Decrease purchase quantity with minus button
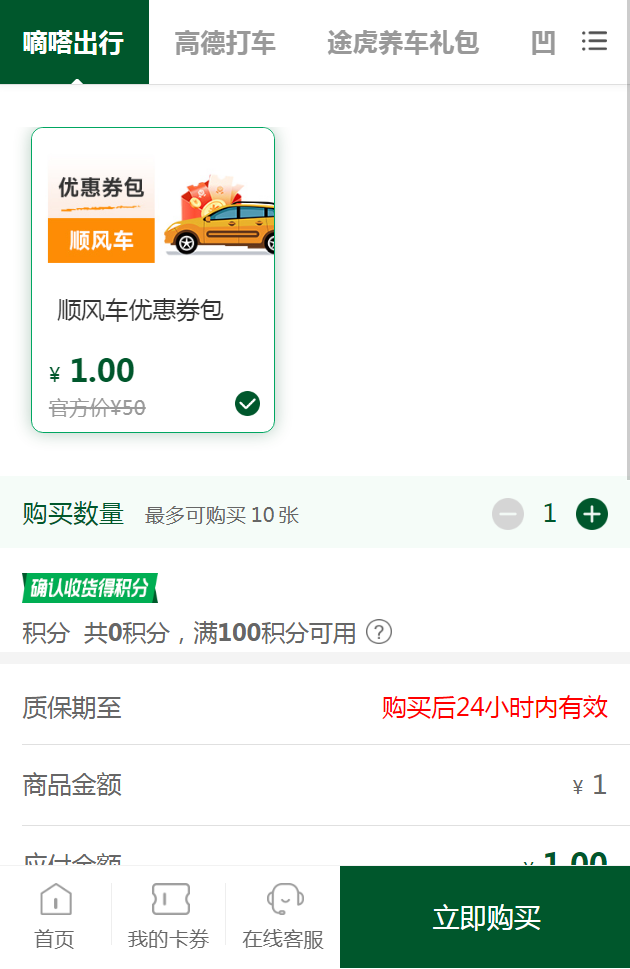The height and width of the screenshot is (969, 630). (x=508, y=514)
